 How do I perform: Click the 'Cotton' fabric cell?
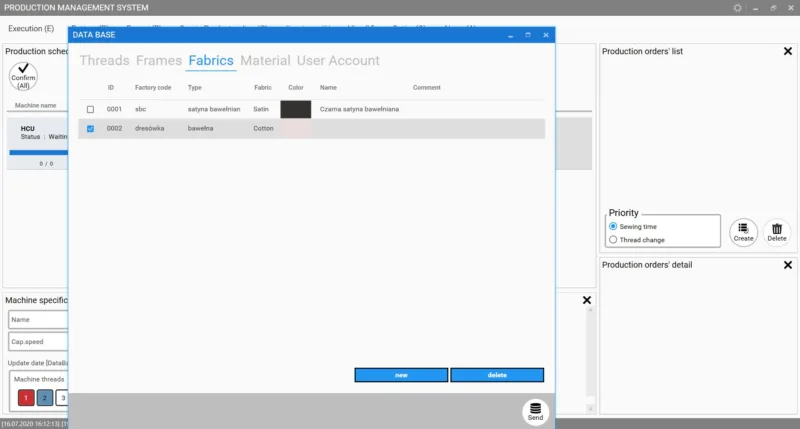[263, 129]
